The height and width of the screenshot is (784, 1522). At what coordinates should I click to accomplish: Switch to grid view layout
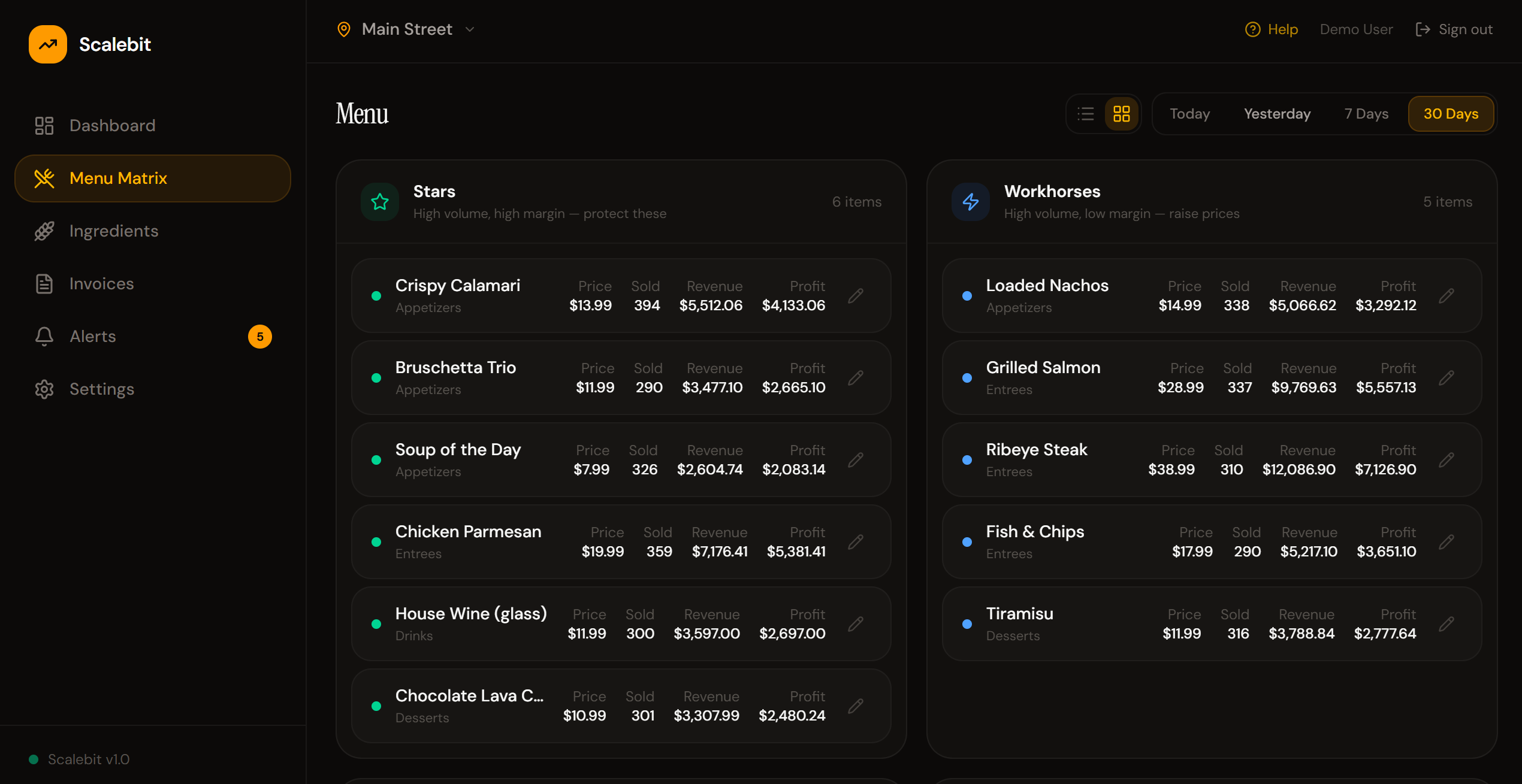point(1122,114)
